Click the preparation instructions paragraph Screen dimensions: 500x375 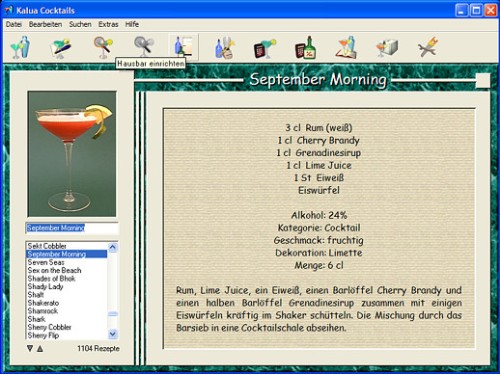pyautogui.click(x=319, y=309)
